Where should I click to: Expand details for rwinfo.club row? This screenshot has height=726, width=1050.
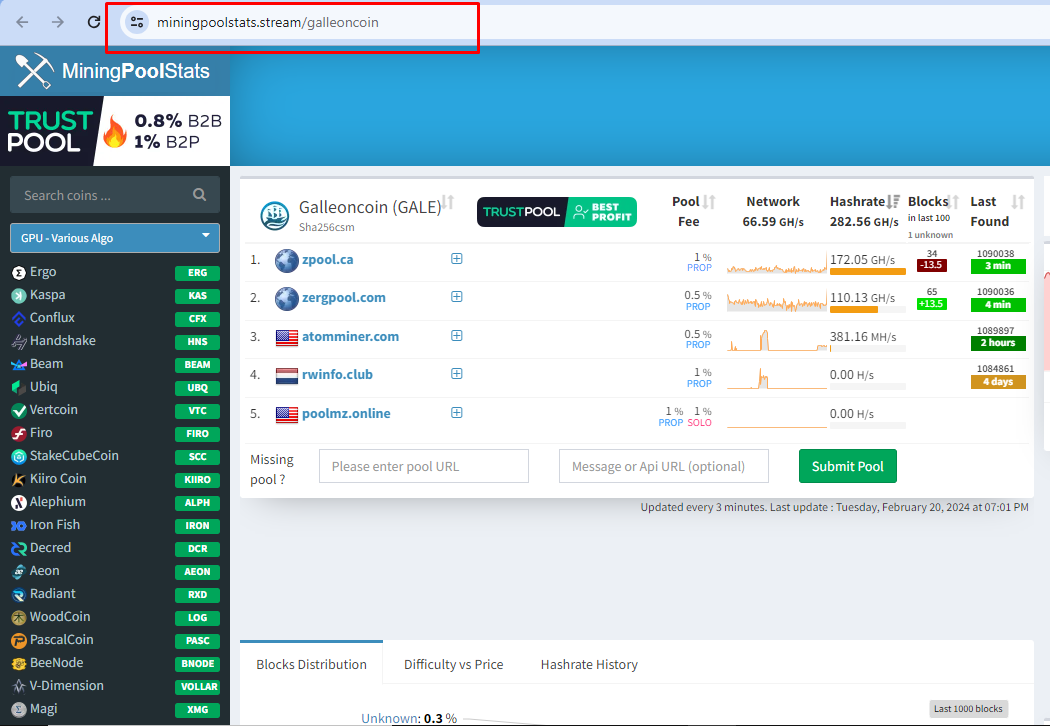457,374
